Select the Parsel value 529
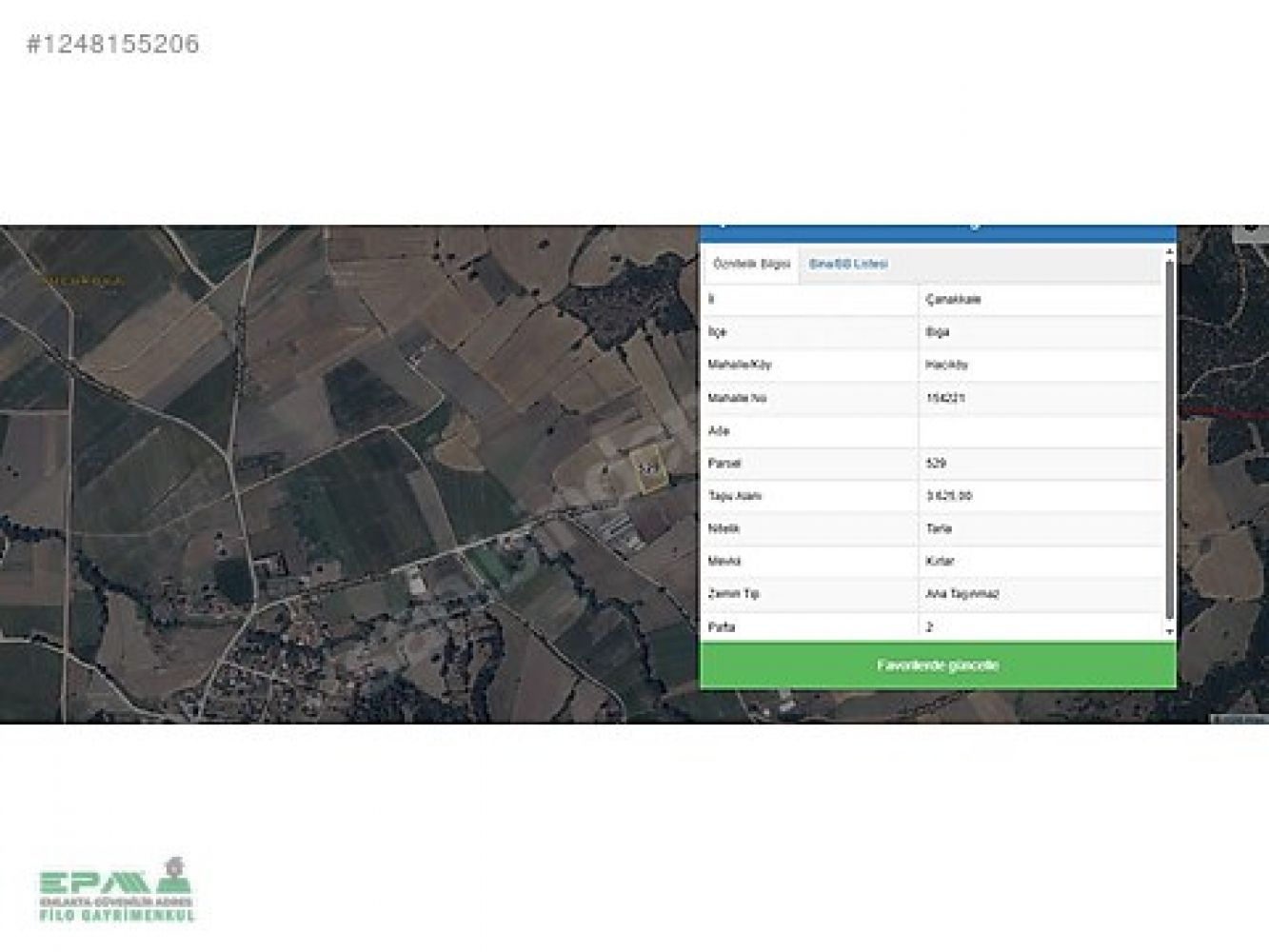 pos(936,464)
